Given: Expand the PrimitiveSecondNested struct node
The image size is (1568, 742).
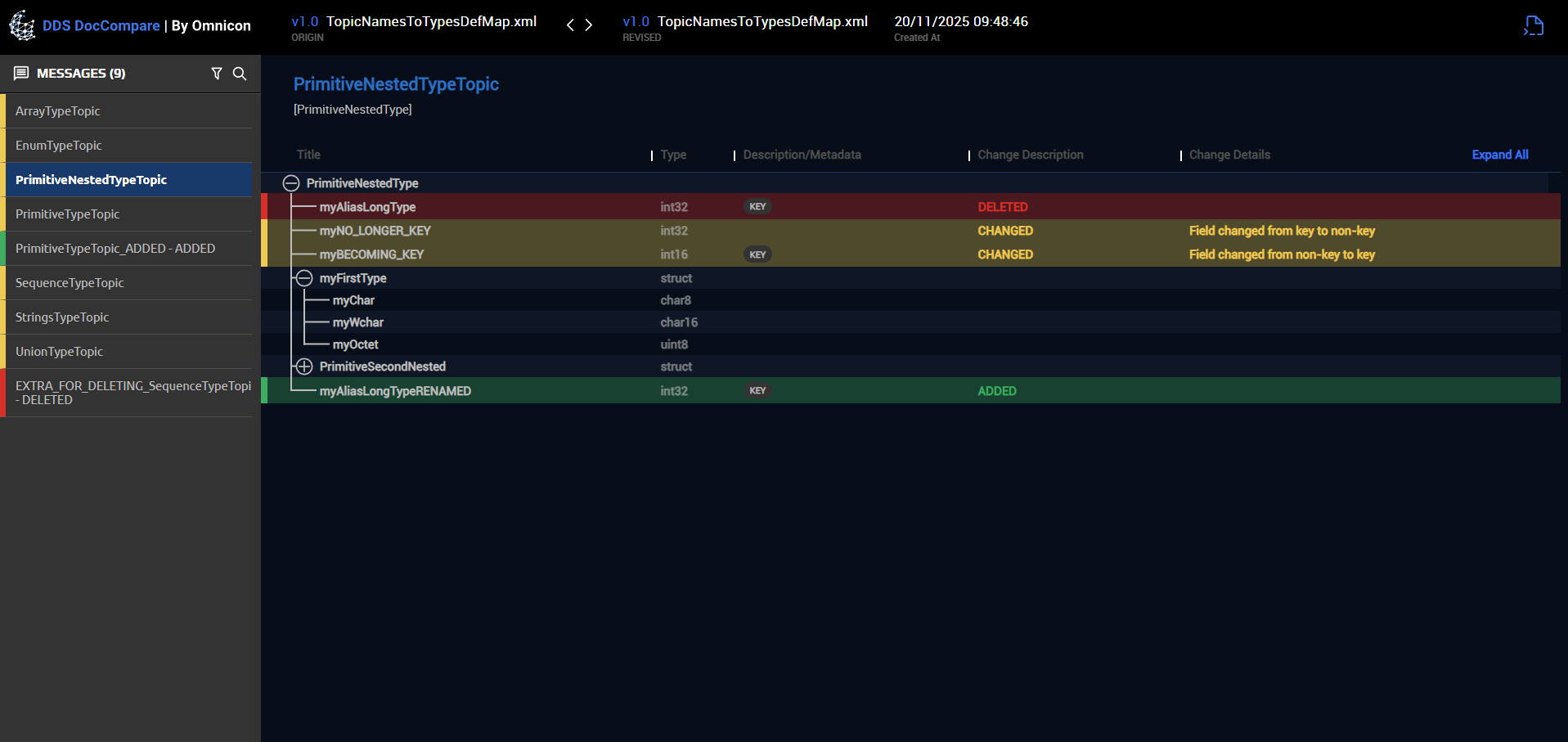Looking at the screenshot, I should point(303,367).
